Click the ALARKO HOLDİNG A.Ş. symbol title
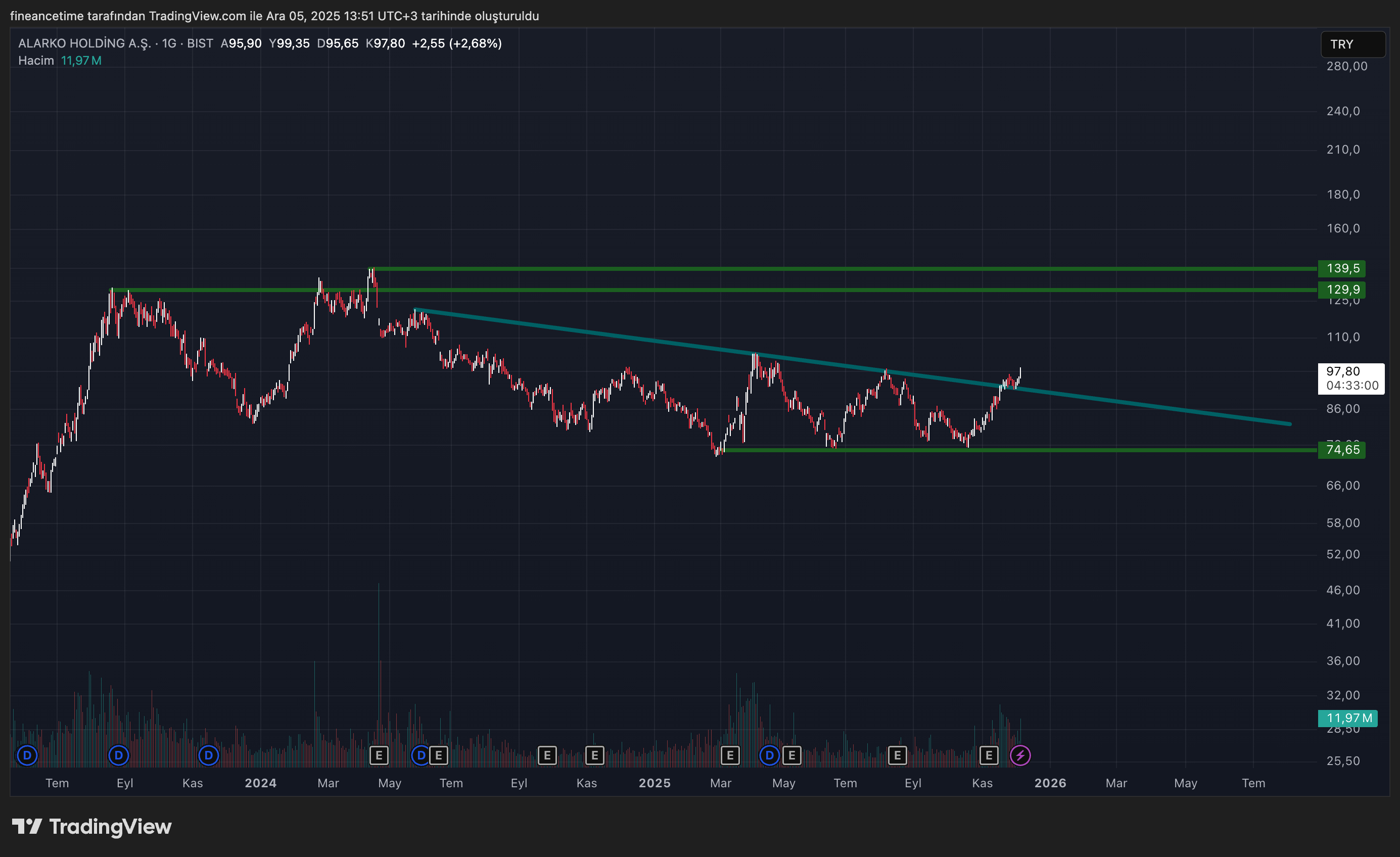This screenshot has width=1400, height=857. pos(85,43)
